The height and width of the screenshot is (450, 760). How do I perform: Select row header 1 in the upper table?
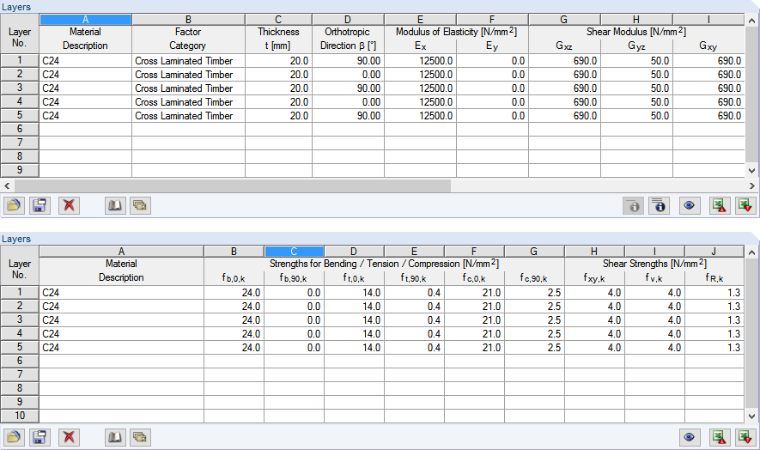click(x=19, y=61)
